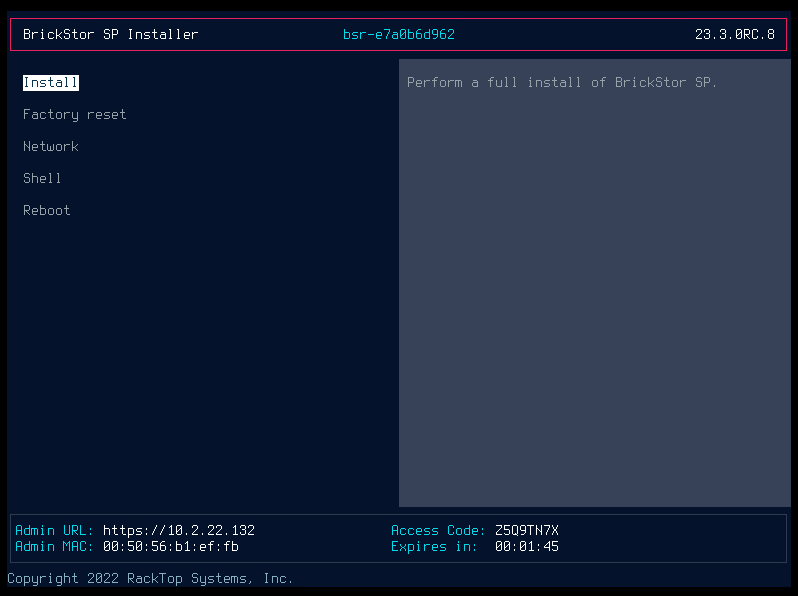Click the install description text

tap(562, 83)
